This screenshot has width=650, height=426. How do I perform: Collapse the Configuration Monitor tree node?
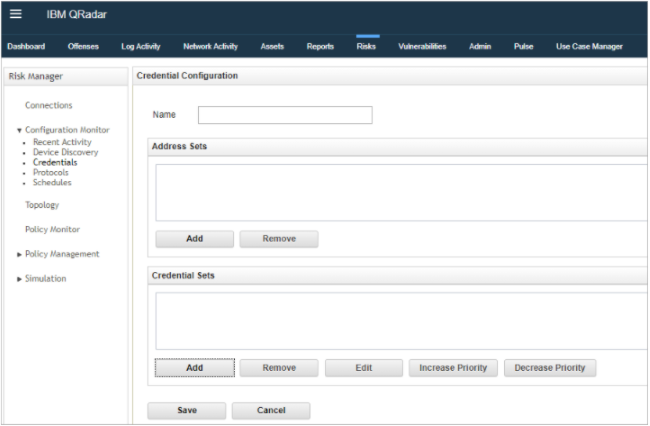click(19, 130)
